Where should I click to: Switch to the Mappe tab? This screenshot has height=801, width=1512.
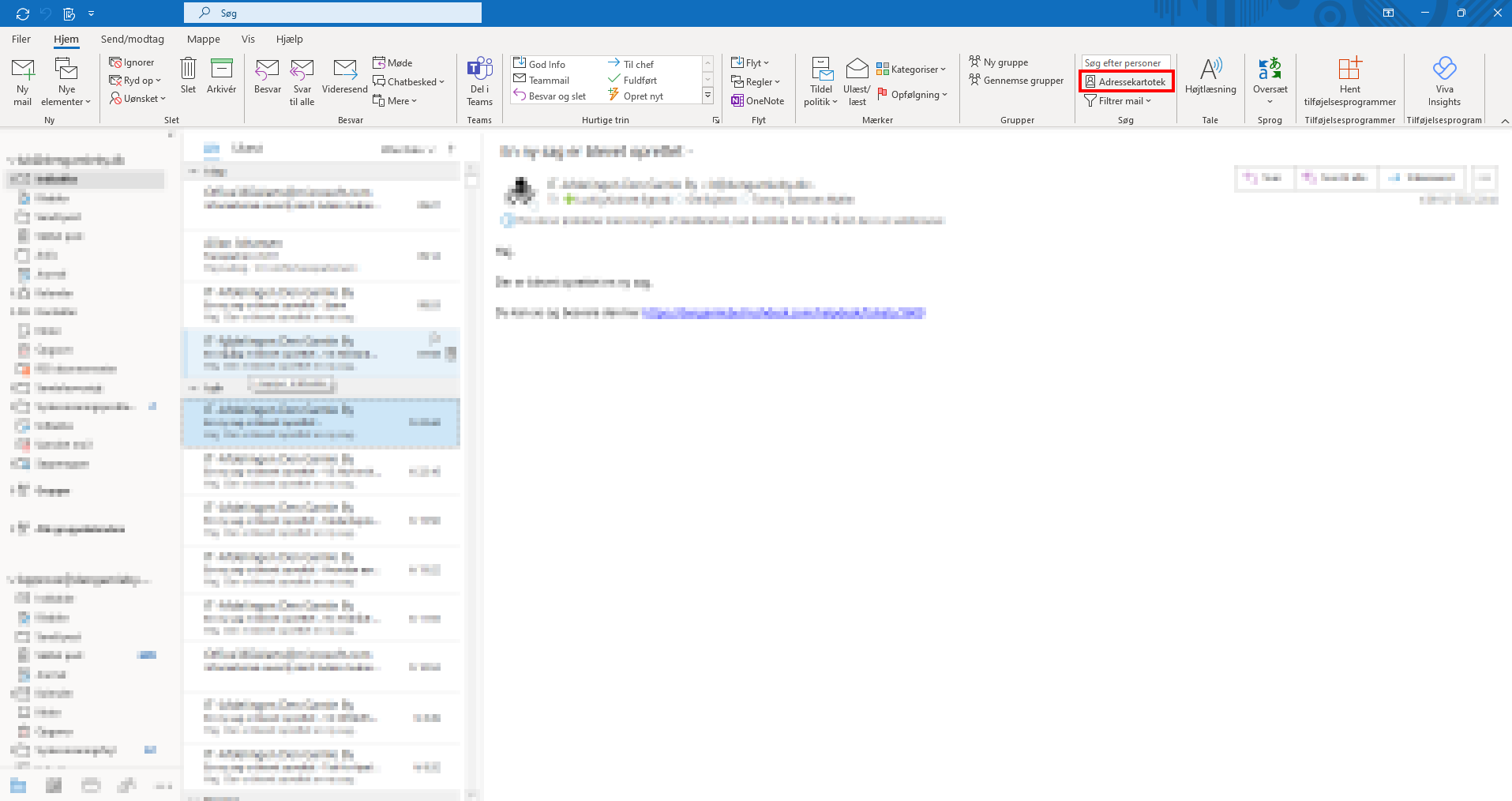(x=204, y=39)
